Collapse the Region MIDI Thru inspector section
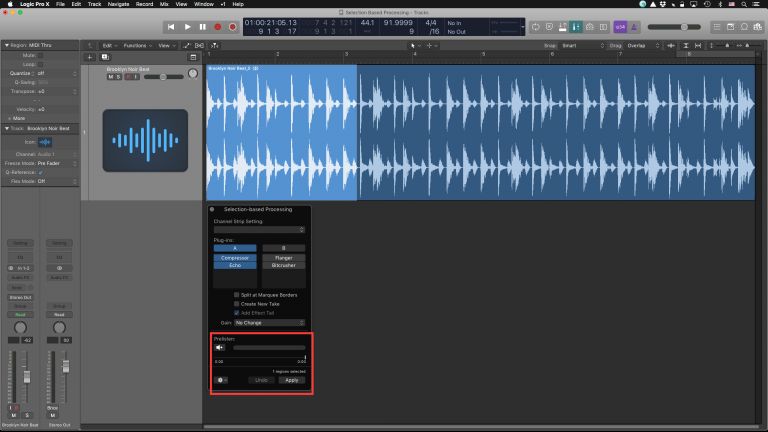The width and height of the screenshot is (768, 432). (x=7, y=45)
